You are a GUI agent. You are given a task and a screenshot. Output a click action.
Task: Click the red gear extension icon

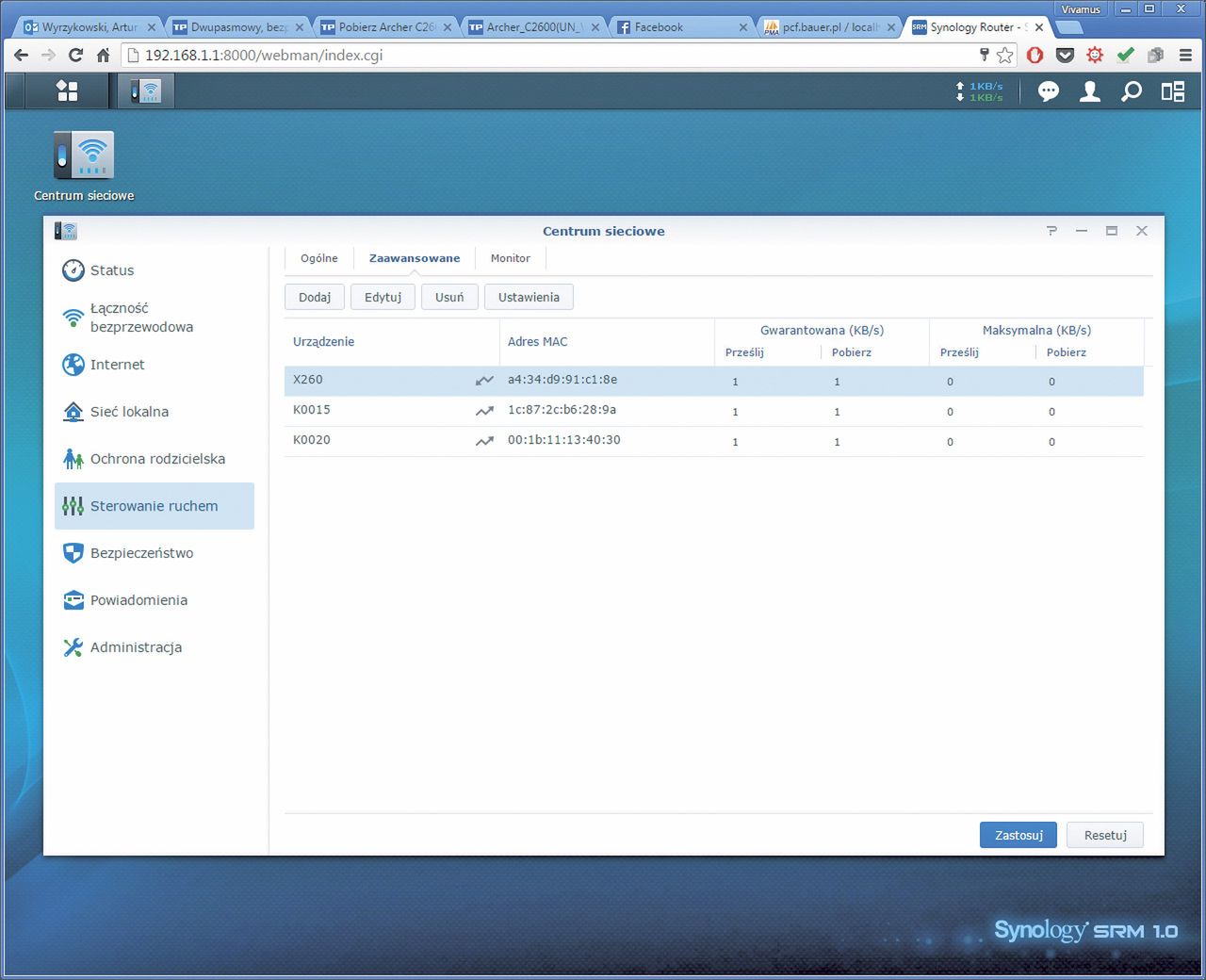pos(1095,56)
